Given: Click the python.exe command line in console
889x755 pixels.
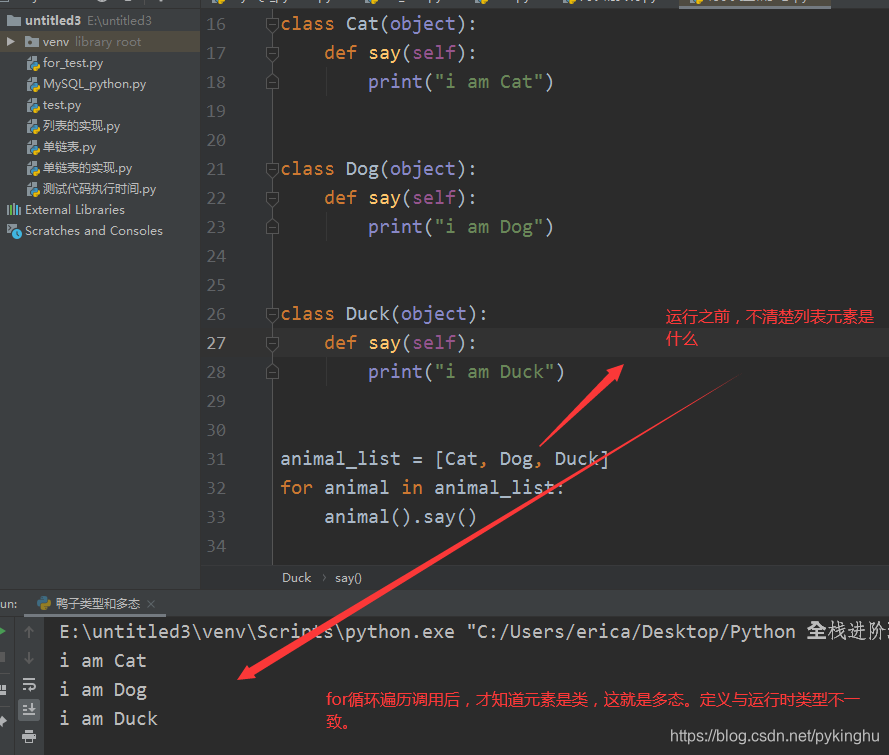Looking at the screenshot, I should click(474, 631).
